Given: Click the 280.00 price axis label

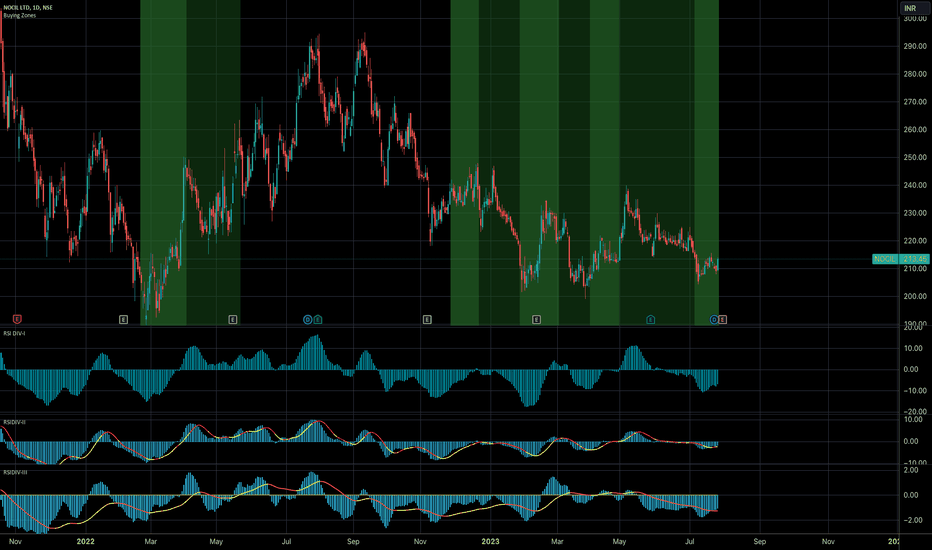Looking at the screenshot, I should (915, 74).
